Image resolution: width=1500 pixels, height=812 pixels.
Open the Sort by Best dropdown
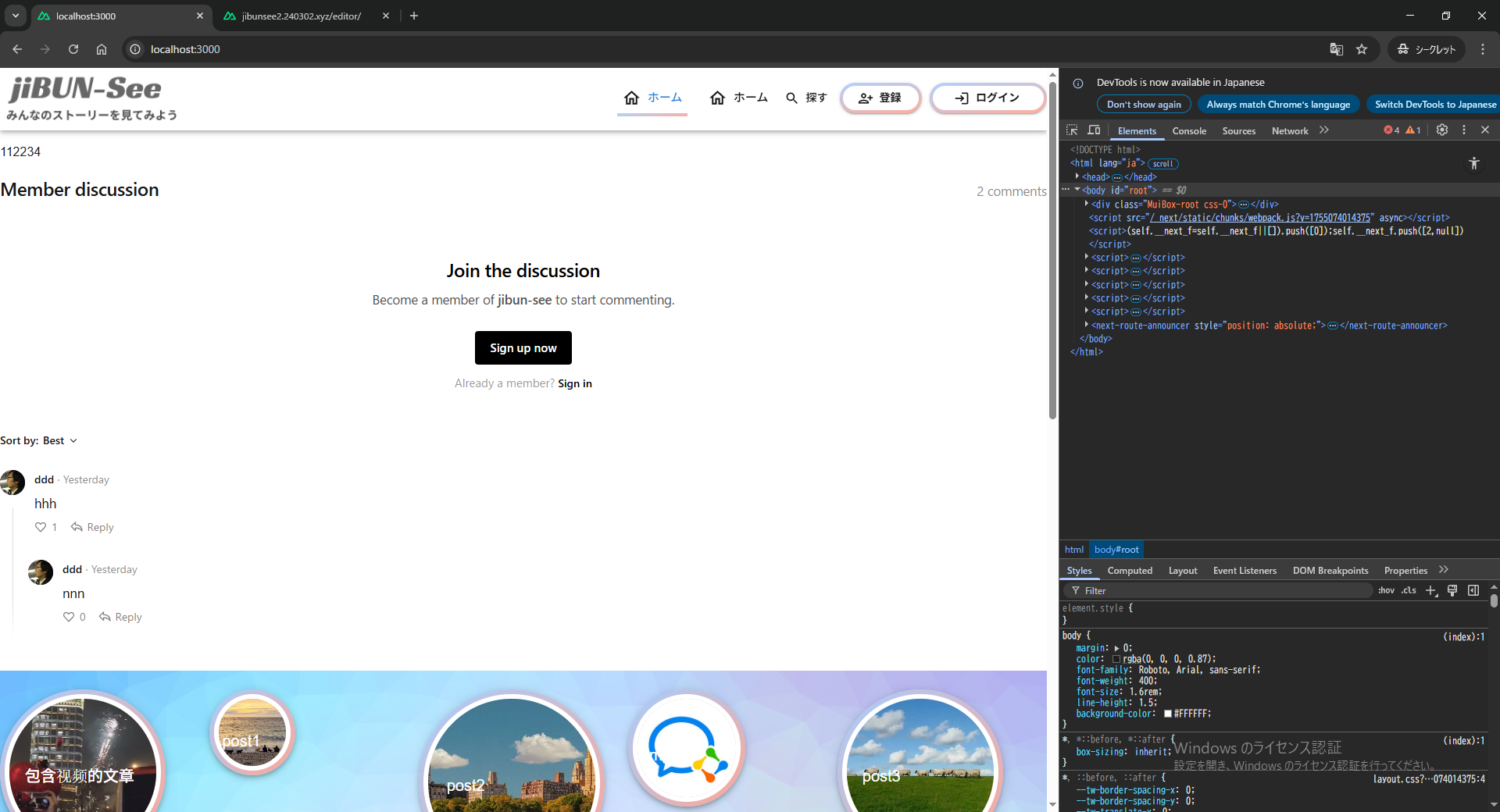click(x=39, y=440)
